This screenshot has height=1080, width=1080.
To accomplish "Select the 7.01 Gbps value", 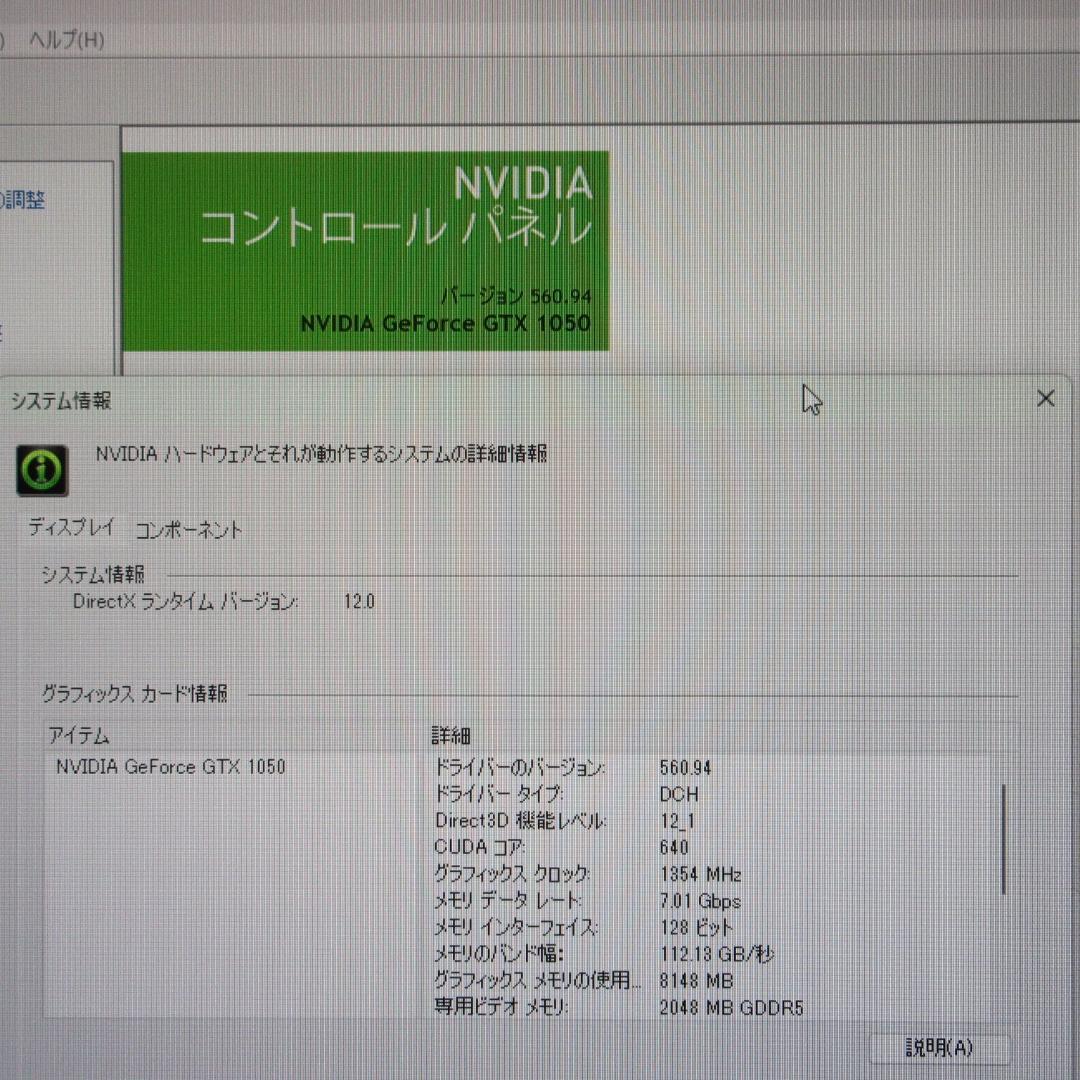I will 700,901.
